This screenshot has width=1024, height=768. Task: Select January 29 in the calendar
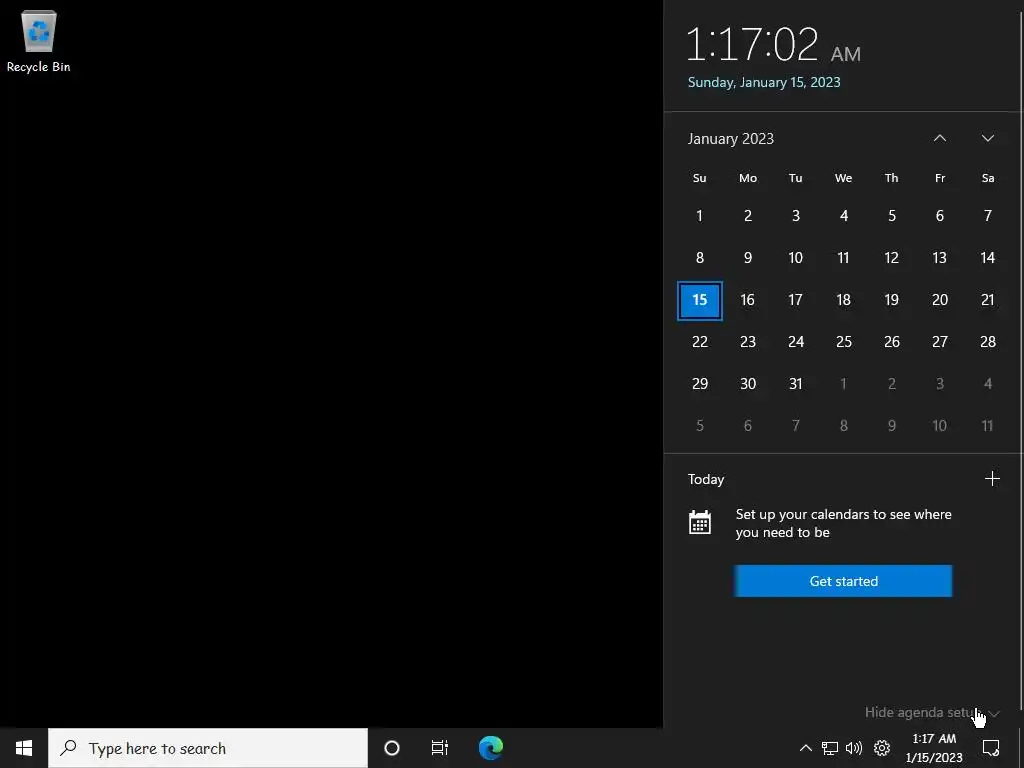(699, 384)
